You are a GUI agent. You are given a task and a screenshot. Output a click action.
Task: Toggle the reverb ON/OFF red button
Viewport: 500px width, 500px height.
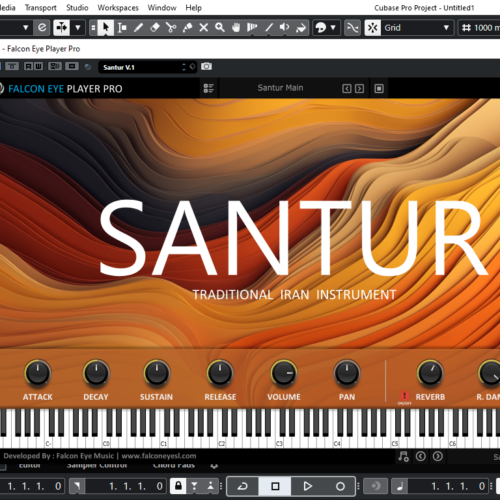pyautogui.click(x=404, y=396)
